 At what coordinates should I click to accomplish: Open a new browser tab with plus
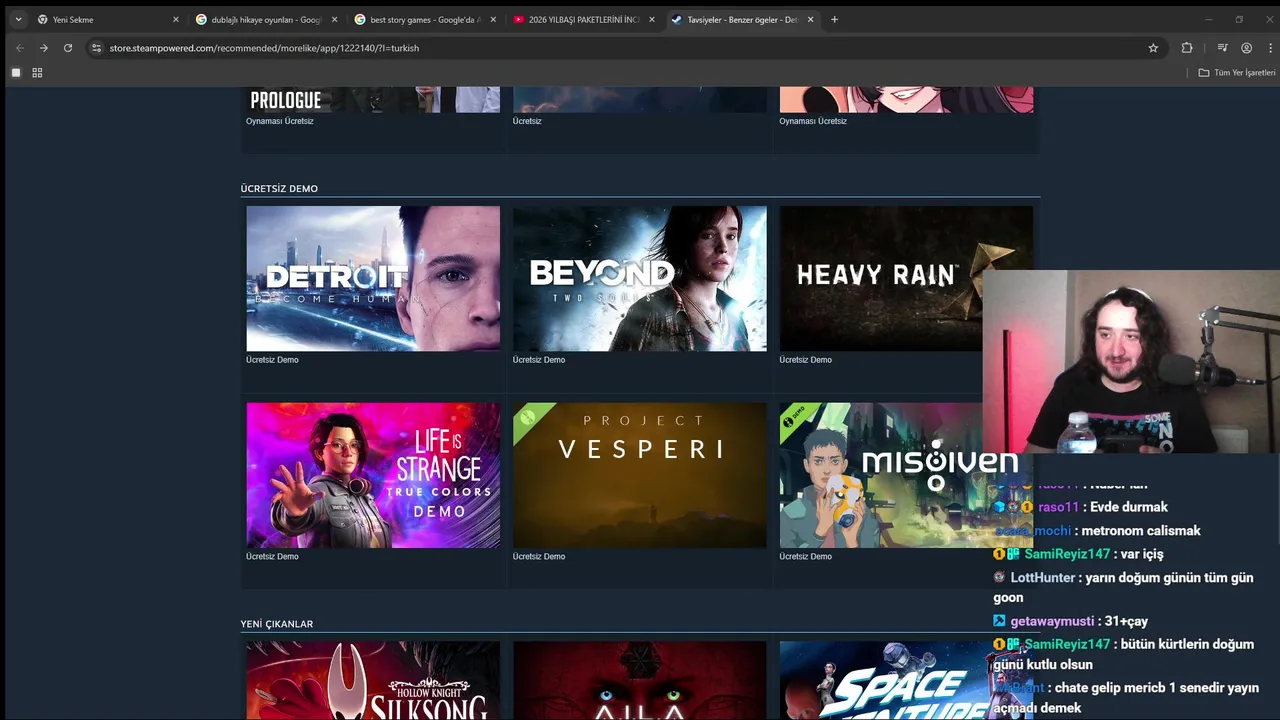tap(835, 19)
